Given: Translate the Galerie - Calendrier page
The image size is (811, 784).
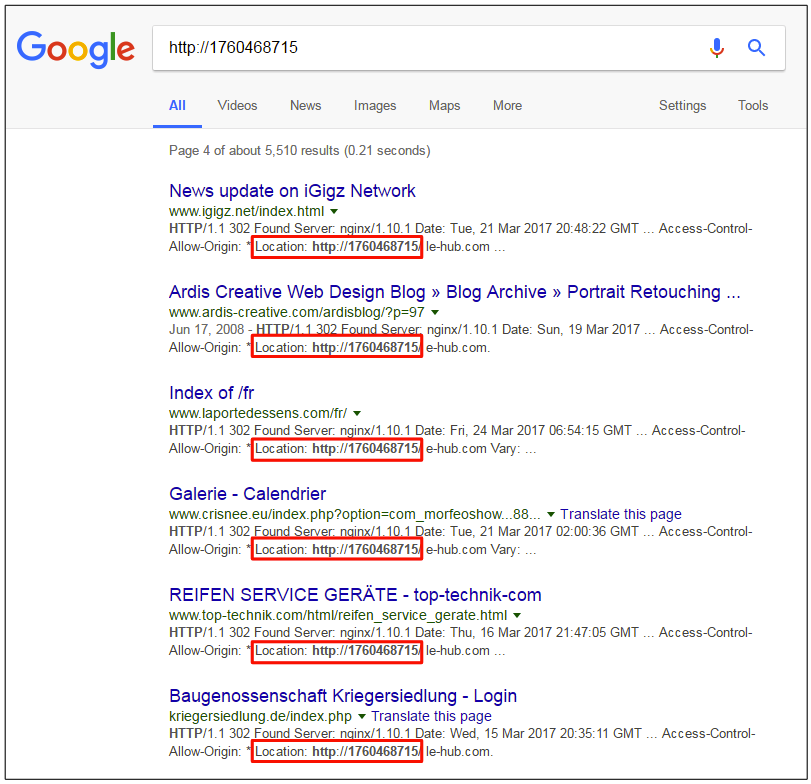Looking at the screenshot, I should coord(620,514).
